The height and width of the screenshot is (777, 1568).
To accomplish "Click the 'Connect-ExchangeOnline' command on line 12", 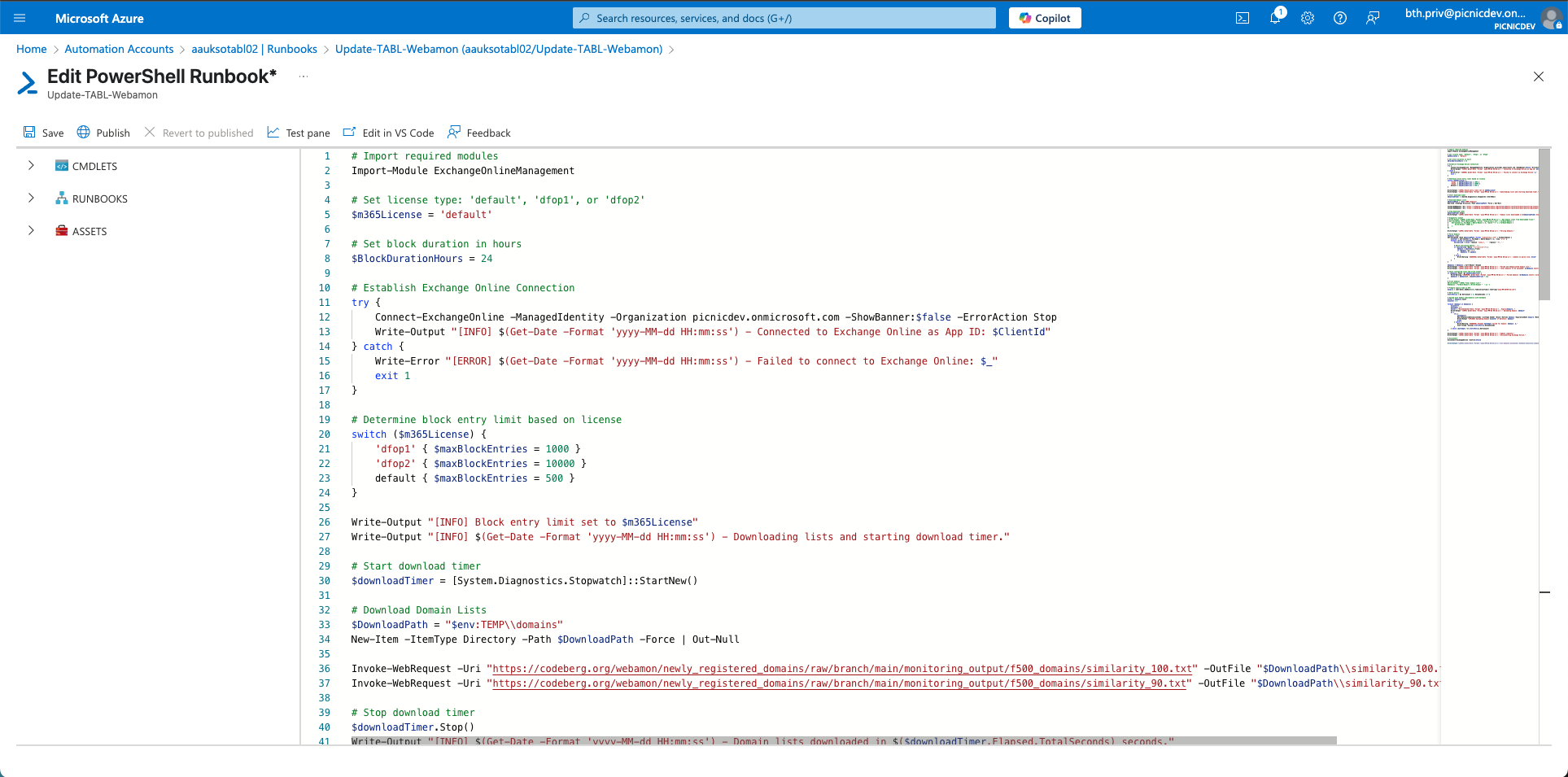I will click(439, 317).
